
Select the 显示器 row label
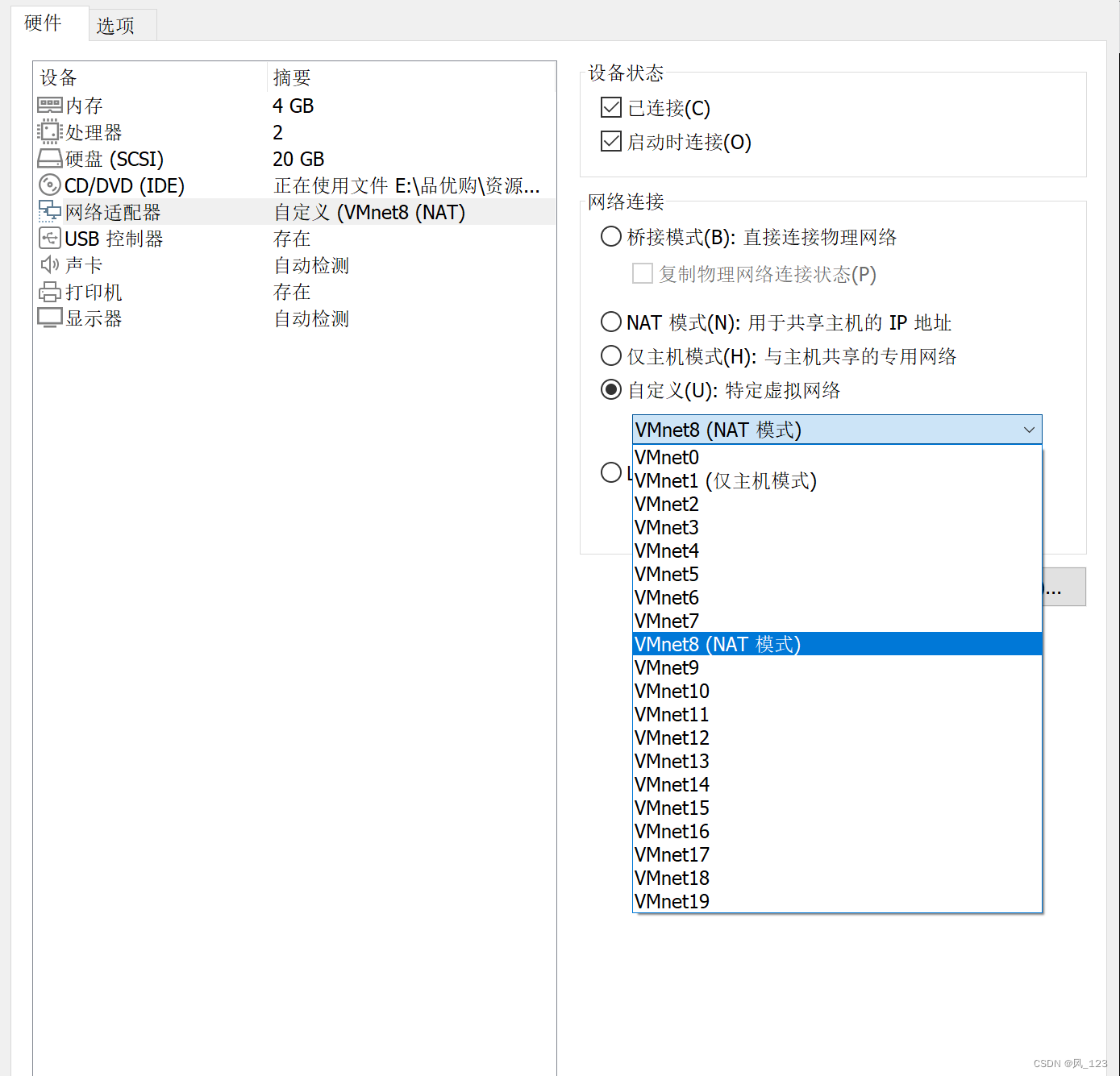click(94, 318)
